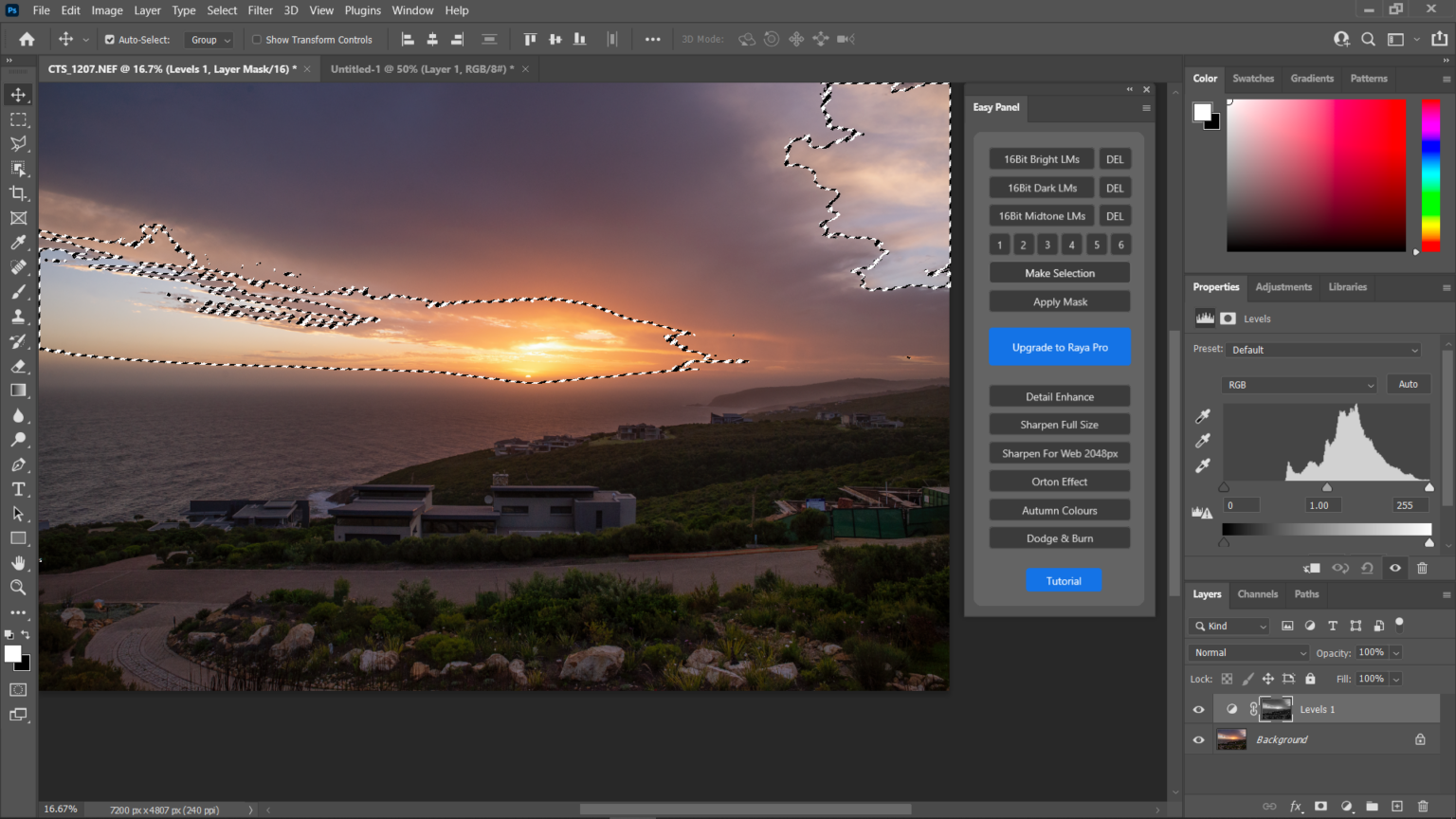This screenshot has width=1456, height=819.
Task: Hide the Background layer
Action: tap(1198, 739)
